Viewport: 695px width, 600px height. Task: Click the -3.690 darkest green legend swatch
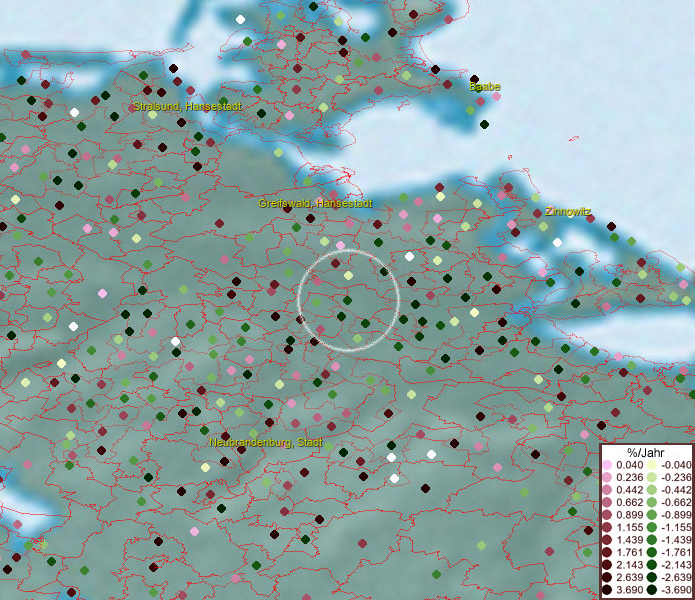click(652, 590)
